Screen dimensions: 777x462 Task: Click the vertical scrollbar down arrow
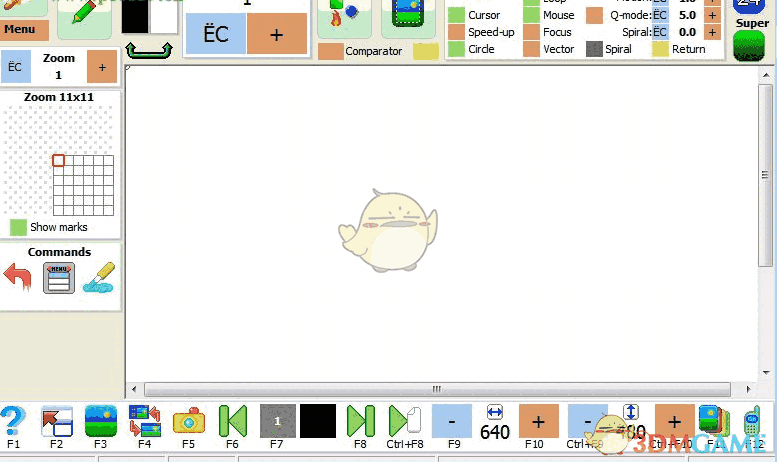tap(766, 372)
